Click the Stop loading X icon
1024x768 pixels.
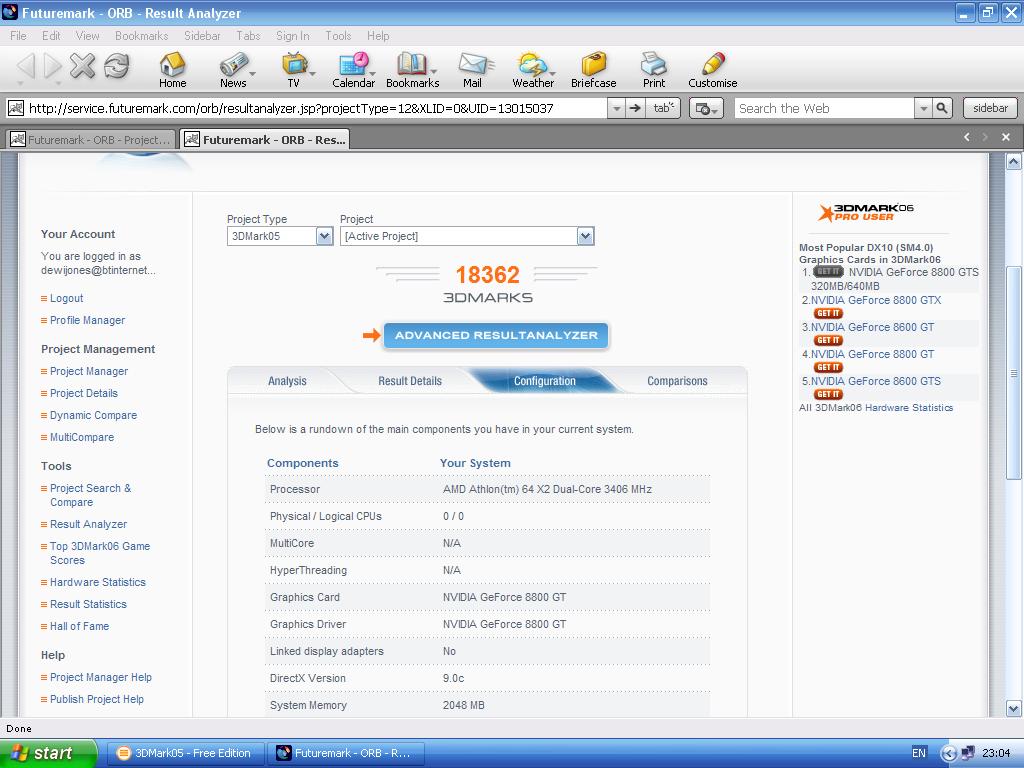coord(83,65)
